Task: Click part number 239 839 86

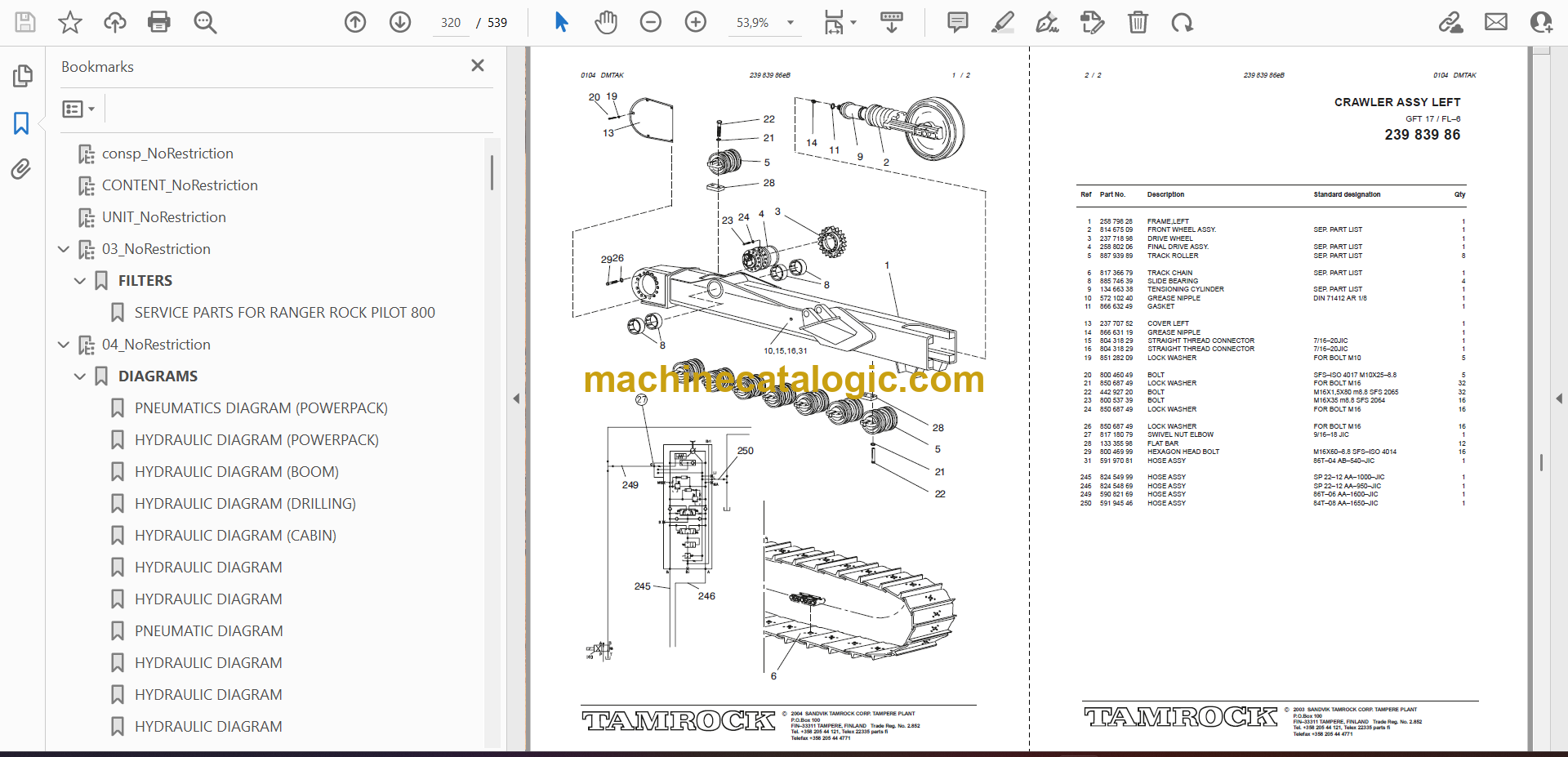Action: (x=1423, y=135)
